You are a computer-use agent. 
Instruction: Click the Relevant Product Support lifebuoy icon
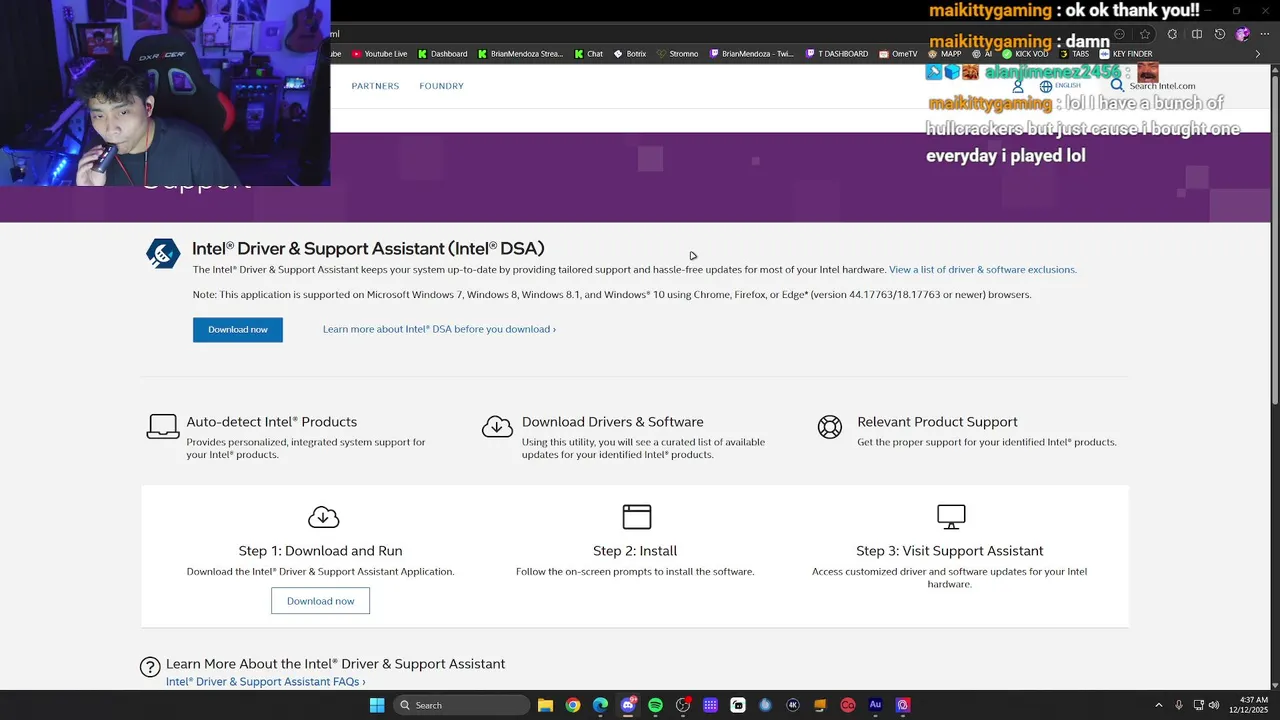pyautogui.click(x=830, y=427)
